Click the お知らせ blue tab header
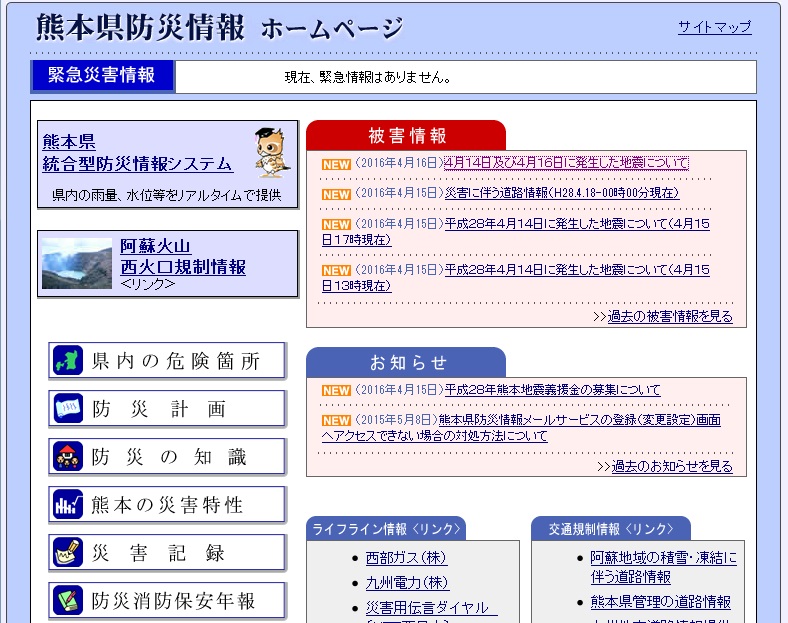 pos(406,363)
